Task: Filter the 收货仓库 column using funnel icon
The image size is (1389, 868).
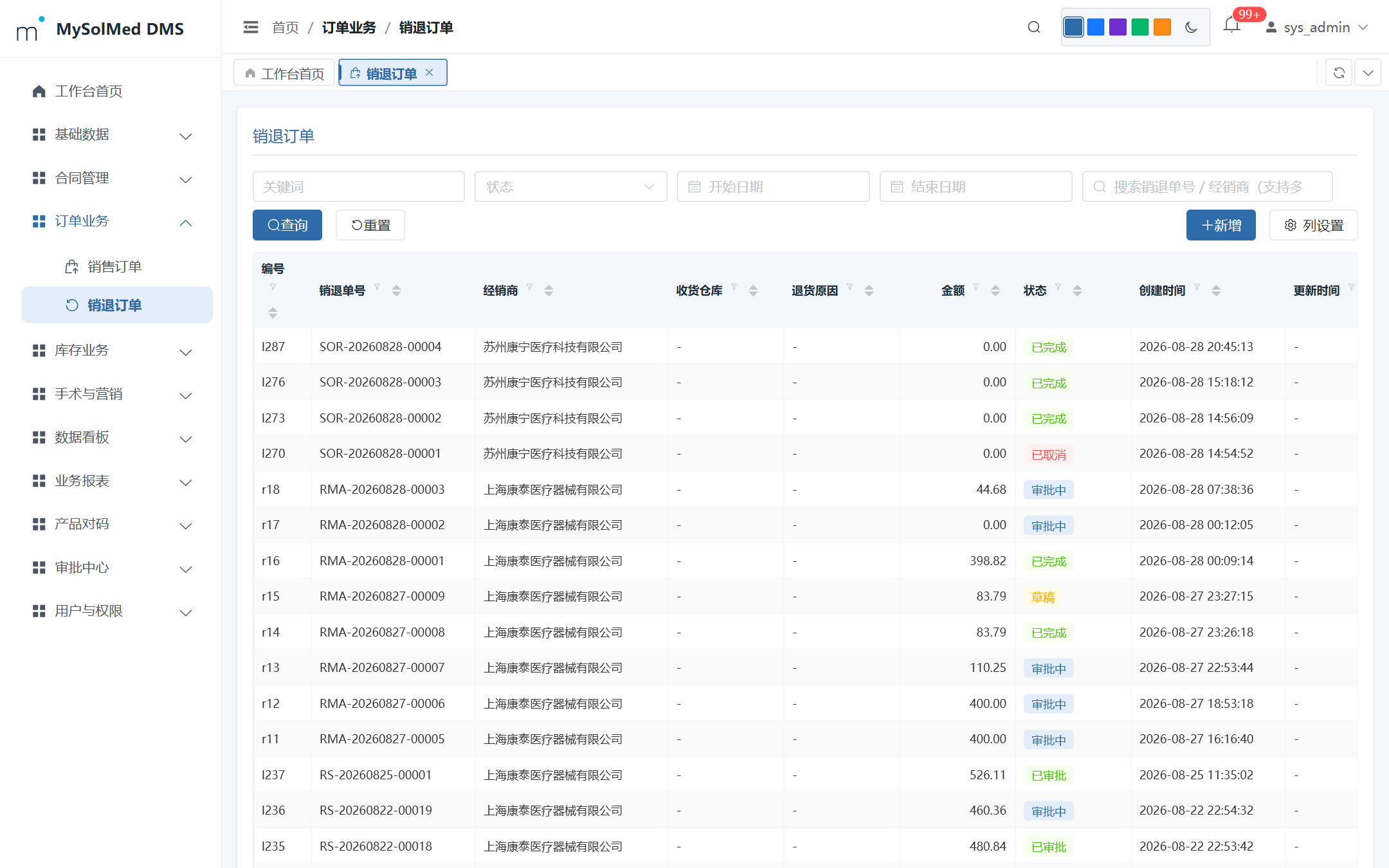Action: (x=734, y=287)
